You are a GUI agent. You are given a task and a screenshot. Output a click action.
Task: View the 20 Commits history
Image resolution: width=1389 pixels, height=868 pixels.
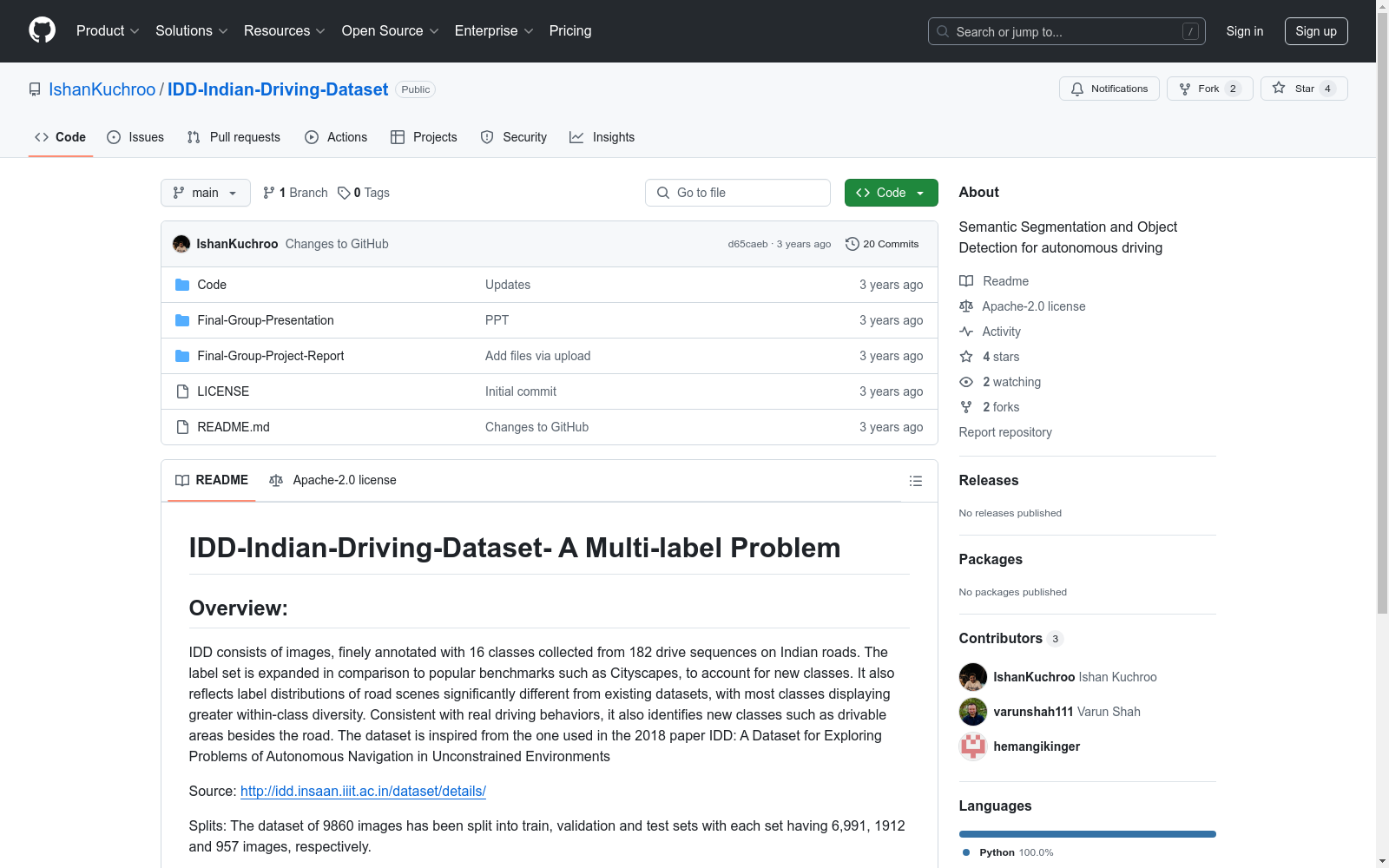tap(882, 244)
